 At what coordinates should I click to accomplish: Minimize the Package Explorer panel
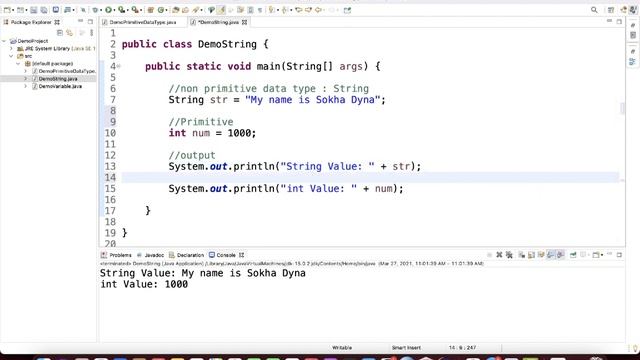tap(80, 22)
